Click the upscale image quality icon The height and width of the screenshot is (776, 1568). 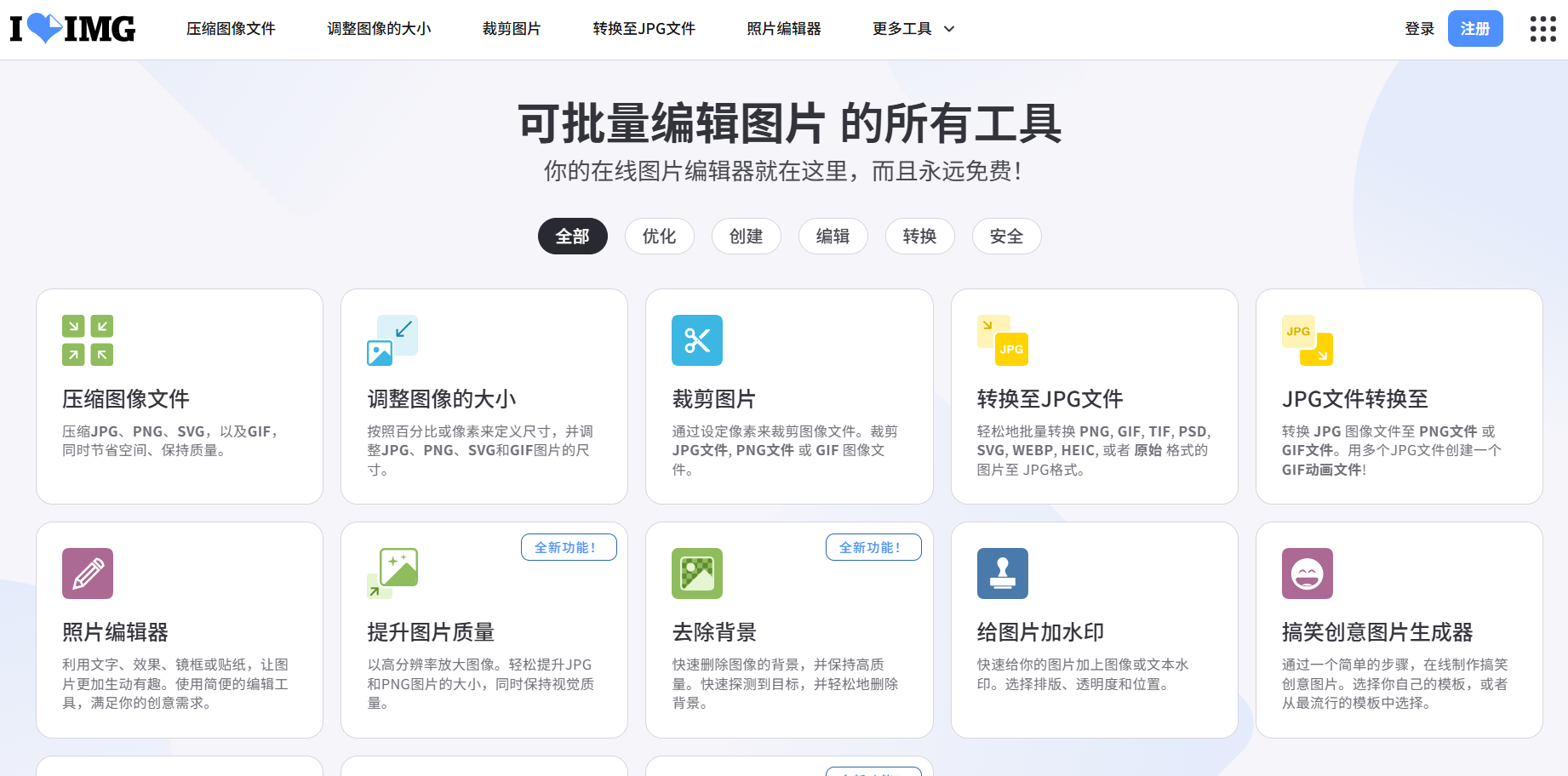pyautogui.click(x=392, y=573)
